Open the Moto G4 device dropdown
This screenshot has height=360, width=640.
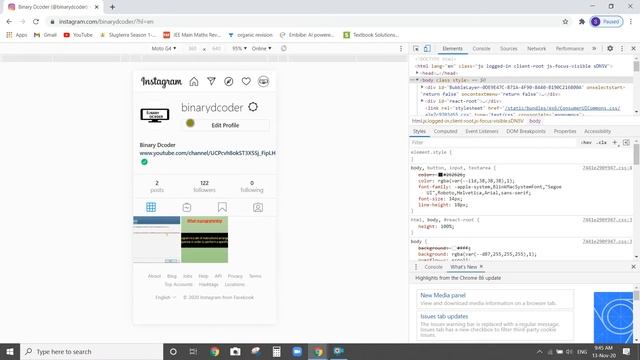pos(164,48)
